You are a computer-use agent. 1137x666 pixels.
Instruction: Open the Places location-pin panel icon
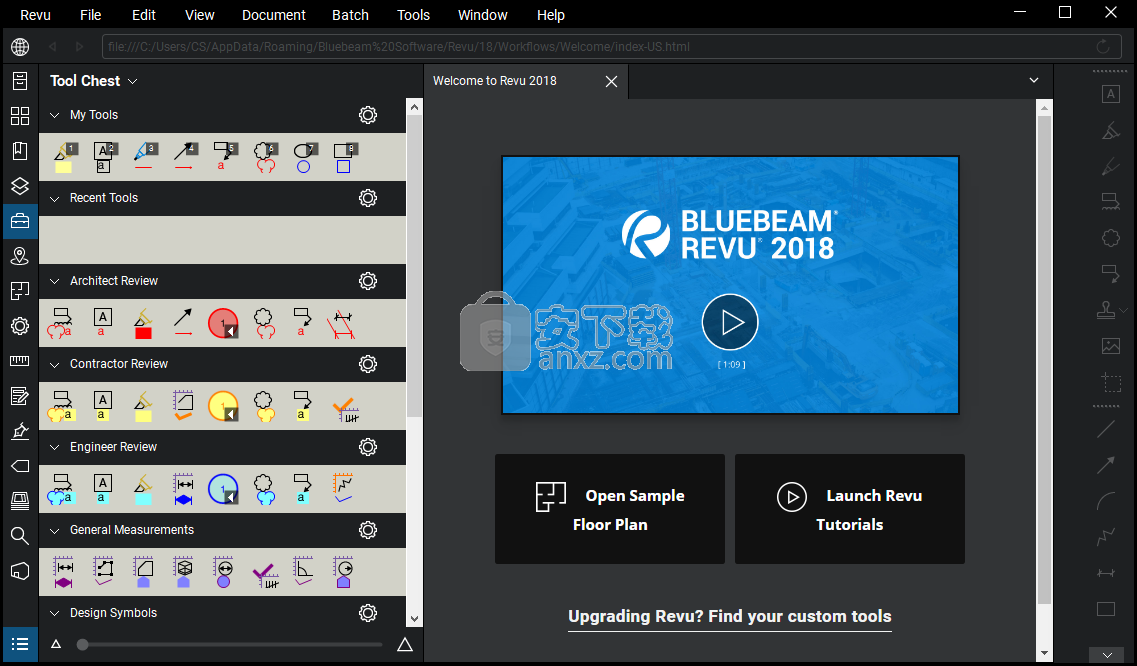(20, 256)
